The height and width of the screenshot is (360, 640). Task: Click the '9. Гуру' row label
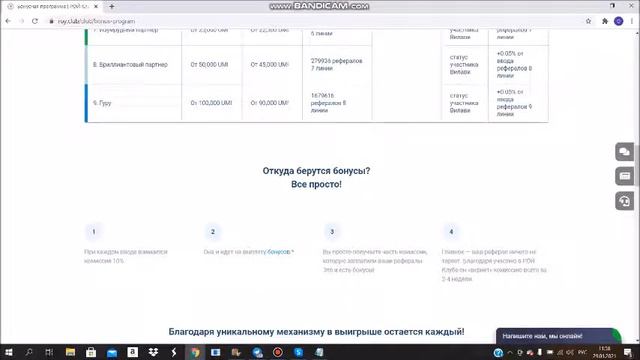coord(102,103)
